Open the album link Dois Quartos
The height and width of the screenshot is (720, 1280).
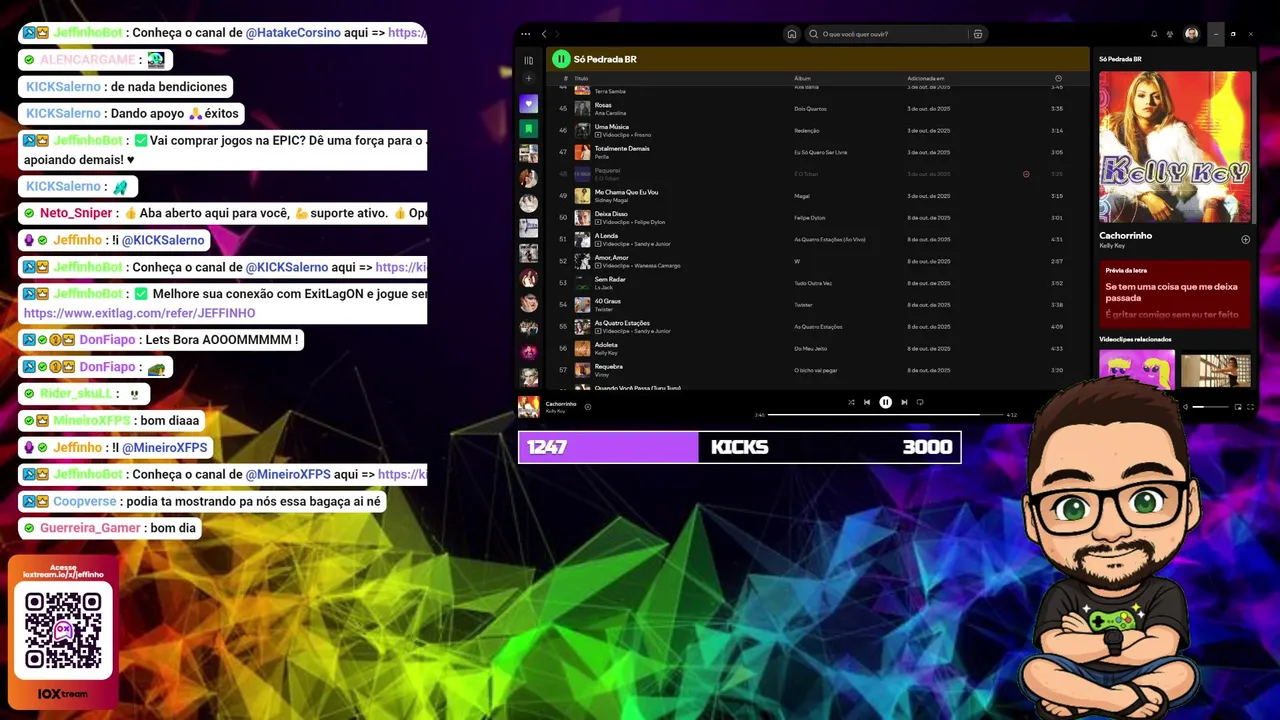point(810,108)
